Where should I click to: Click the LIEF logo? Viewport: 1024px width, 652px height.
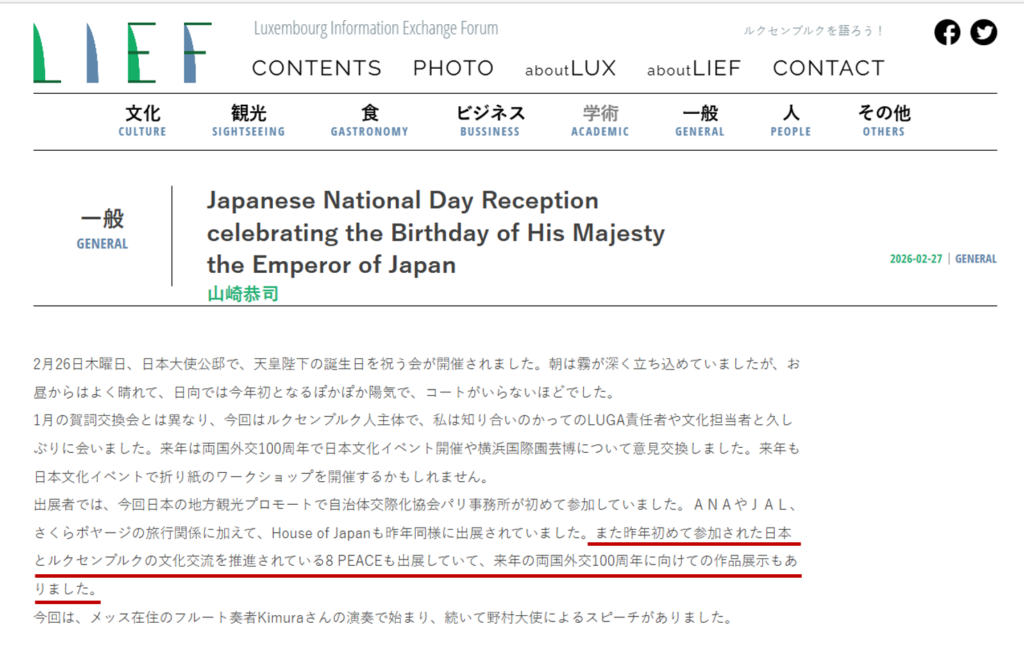point(122,52)
